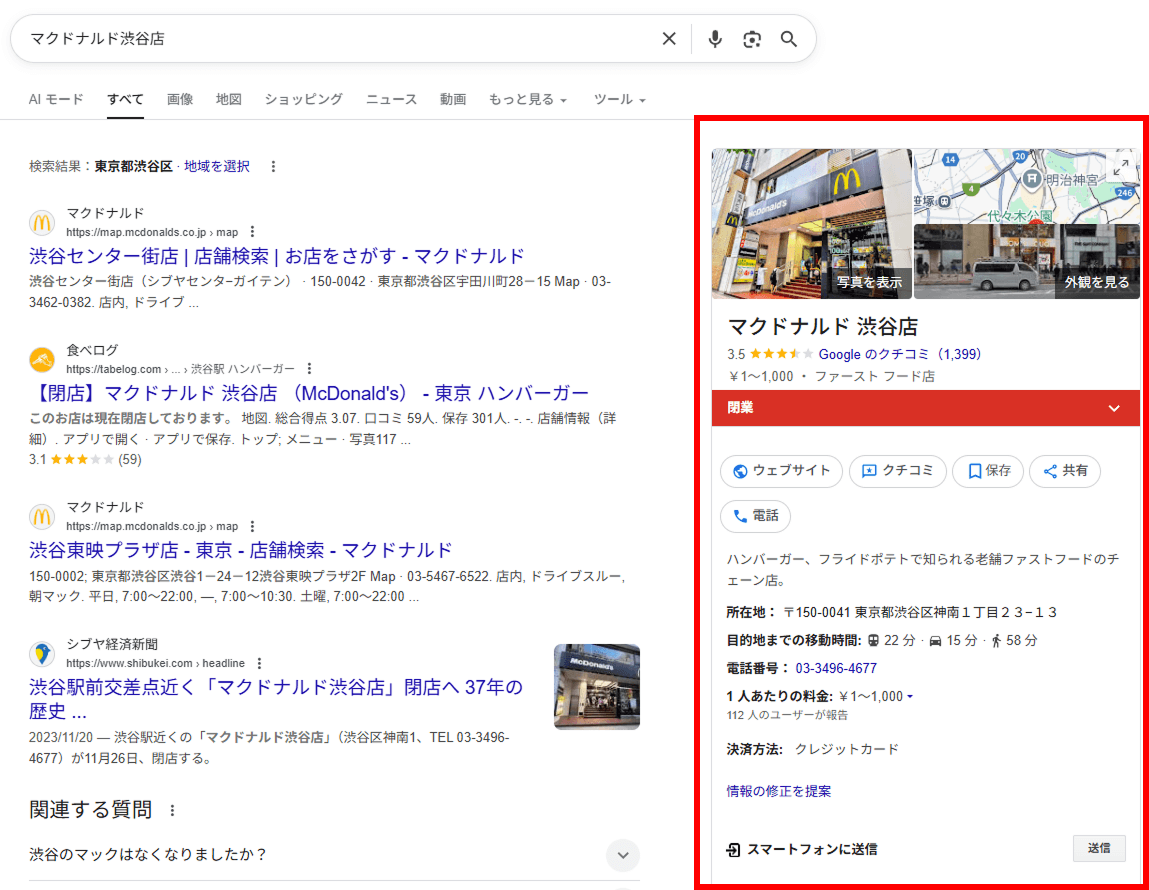Click the 送信 button

pyautogui.click(x=1098, y=848)
